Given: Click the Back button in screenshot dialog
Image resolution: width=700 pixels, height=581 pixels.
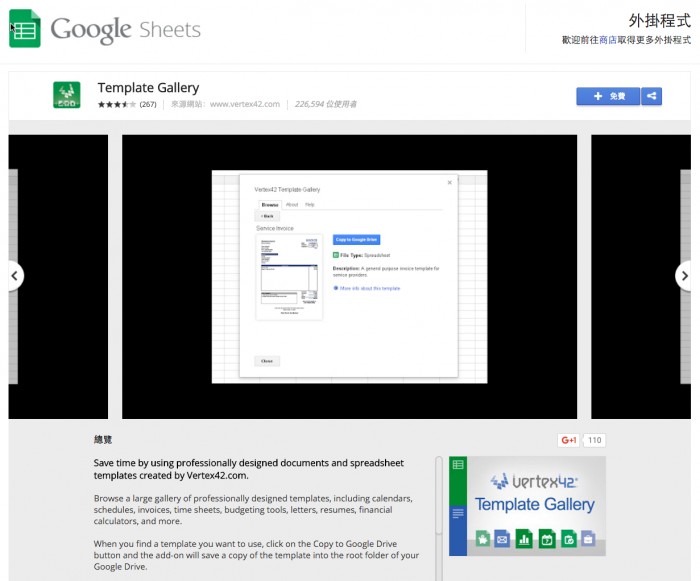Looking at the screenshot, I should pyautogui.click(x=267, y=216).
